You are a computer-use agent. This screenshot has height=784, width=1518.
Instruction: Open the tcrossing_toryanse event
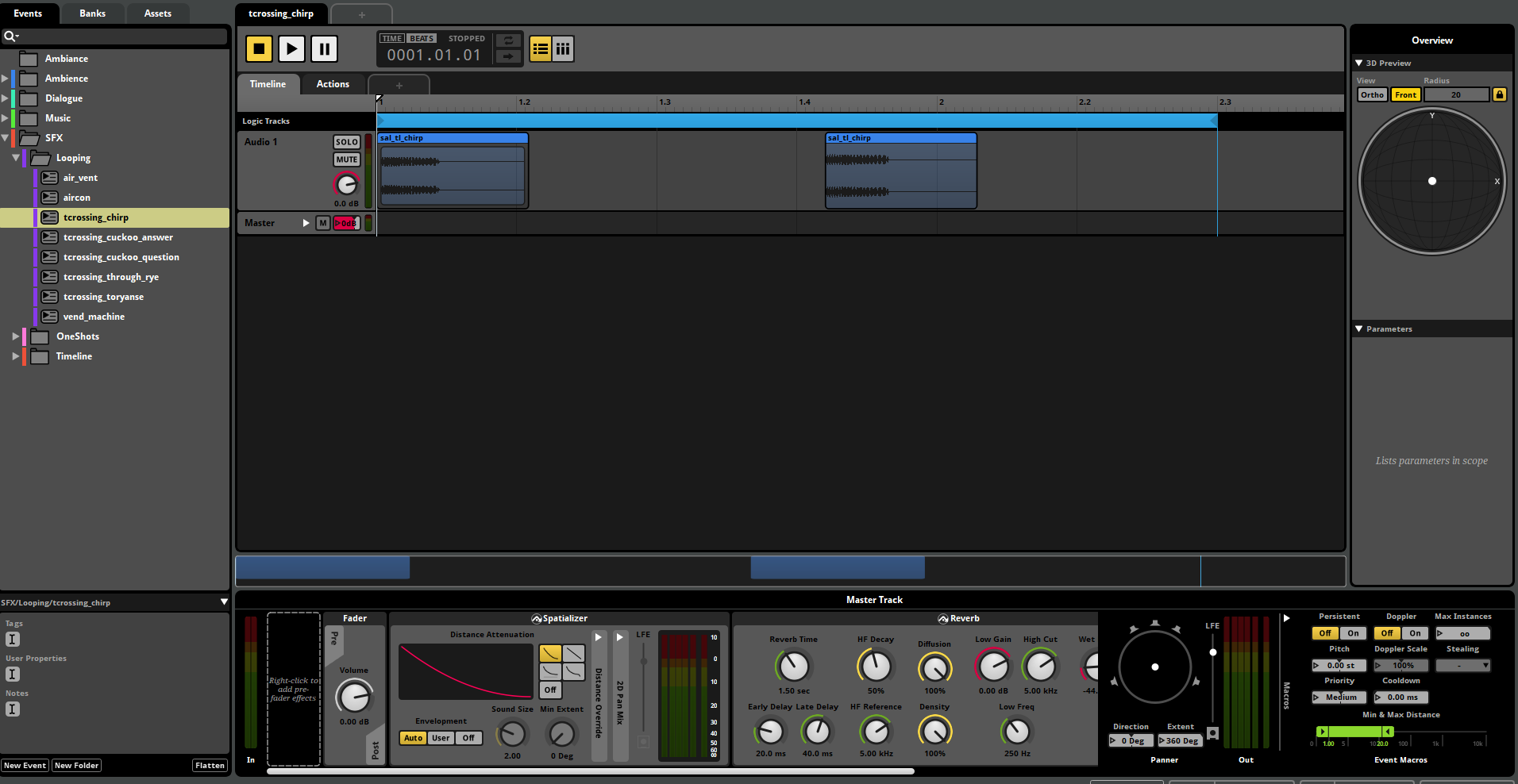pyautogui.click(x=103, y=297)
